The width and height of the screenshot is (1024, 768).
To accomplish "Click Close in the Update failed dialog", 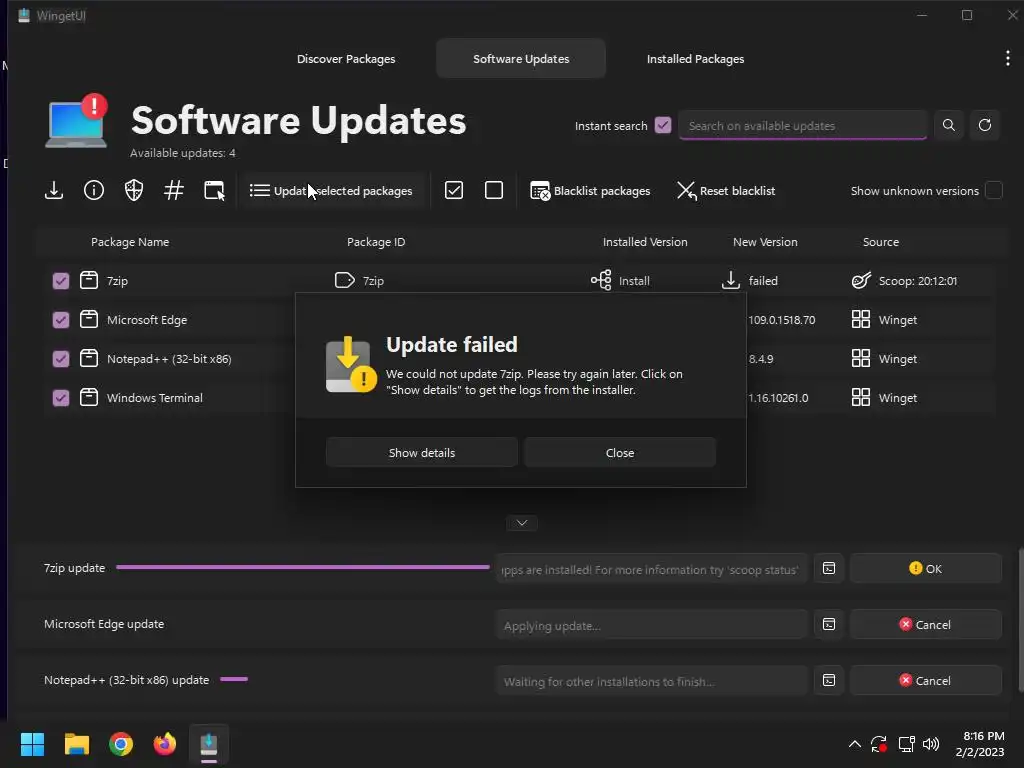I will click(620, 453).
